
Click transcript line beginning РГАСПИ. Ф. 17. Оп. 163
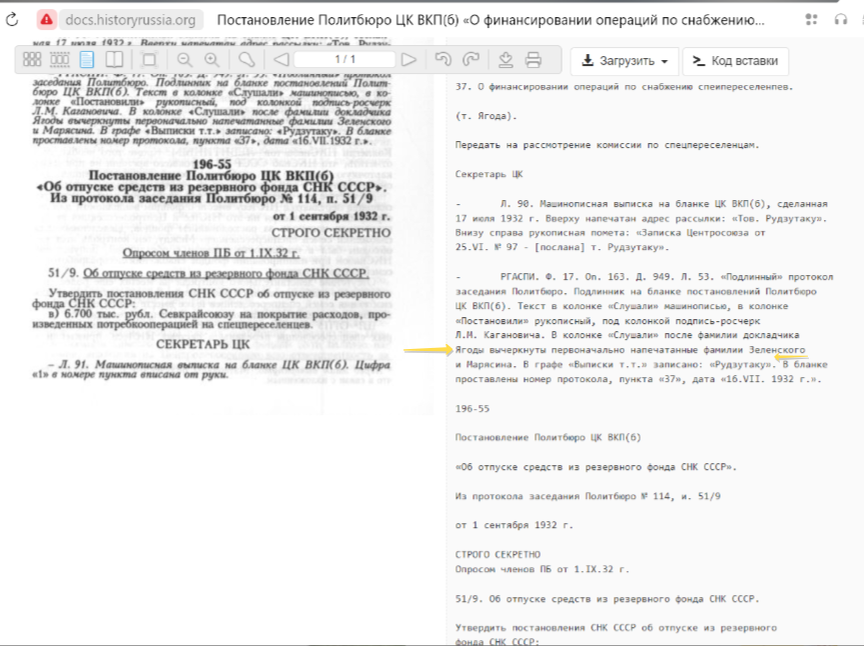tap(644, 277)
